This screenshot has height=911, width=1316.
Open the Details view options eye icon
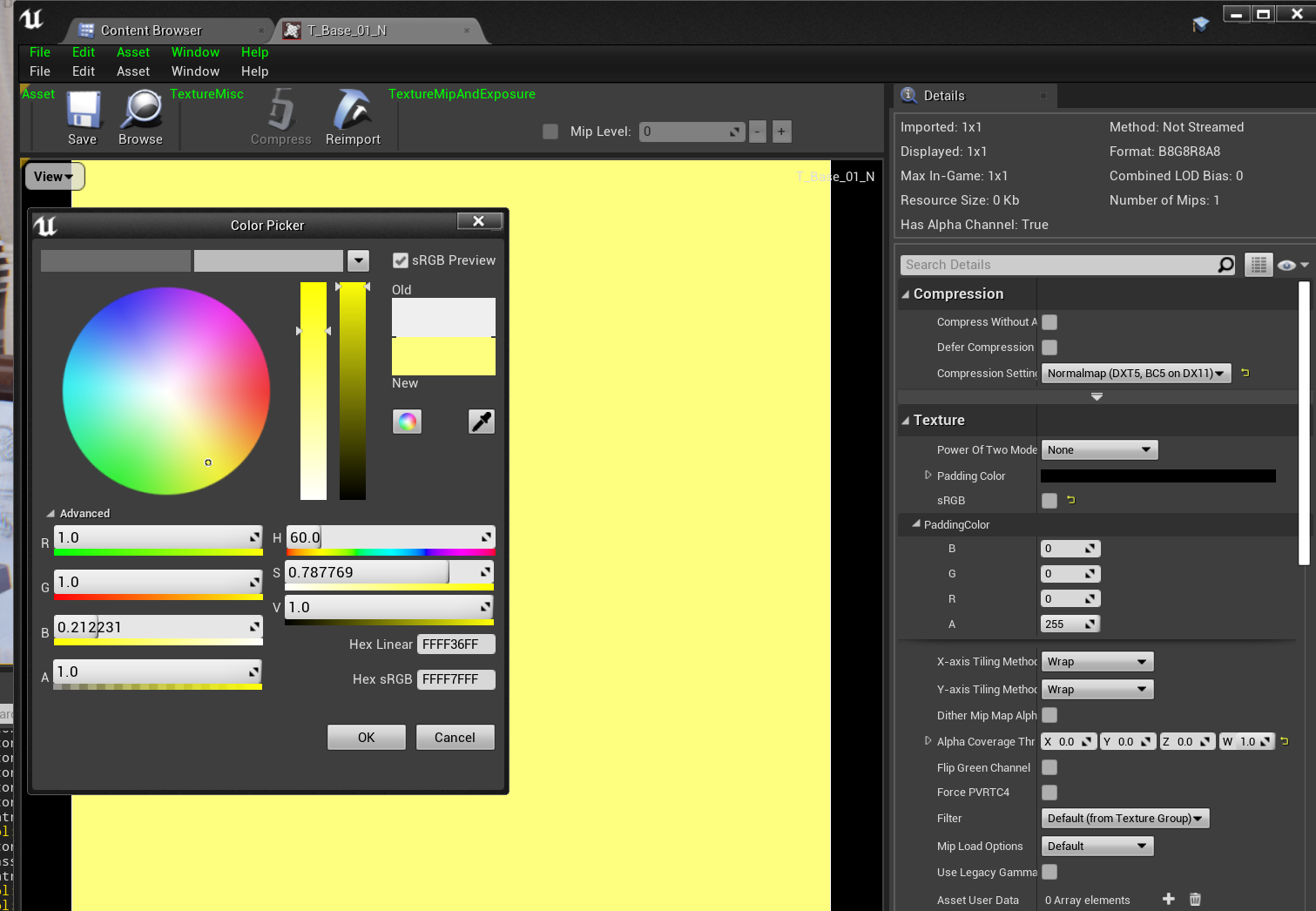tap(1292, 265)
